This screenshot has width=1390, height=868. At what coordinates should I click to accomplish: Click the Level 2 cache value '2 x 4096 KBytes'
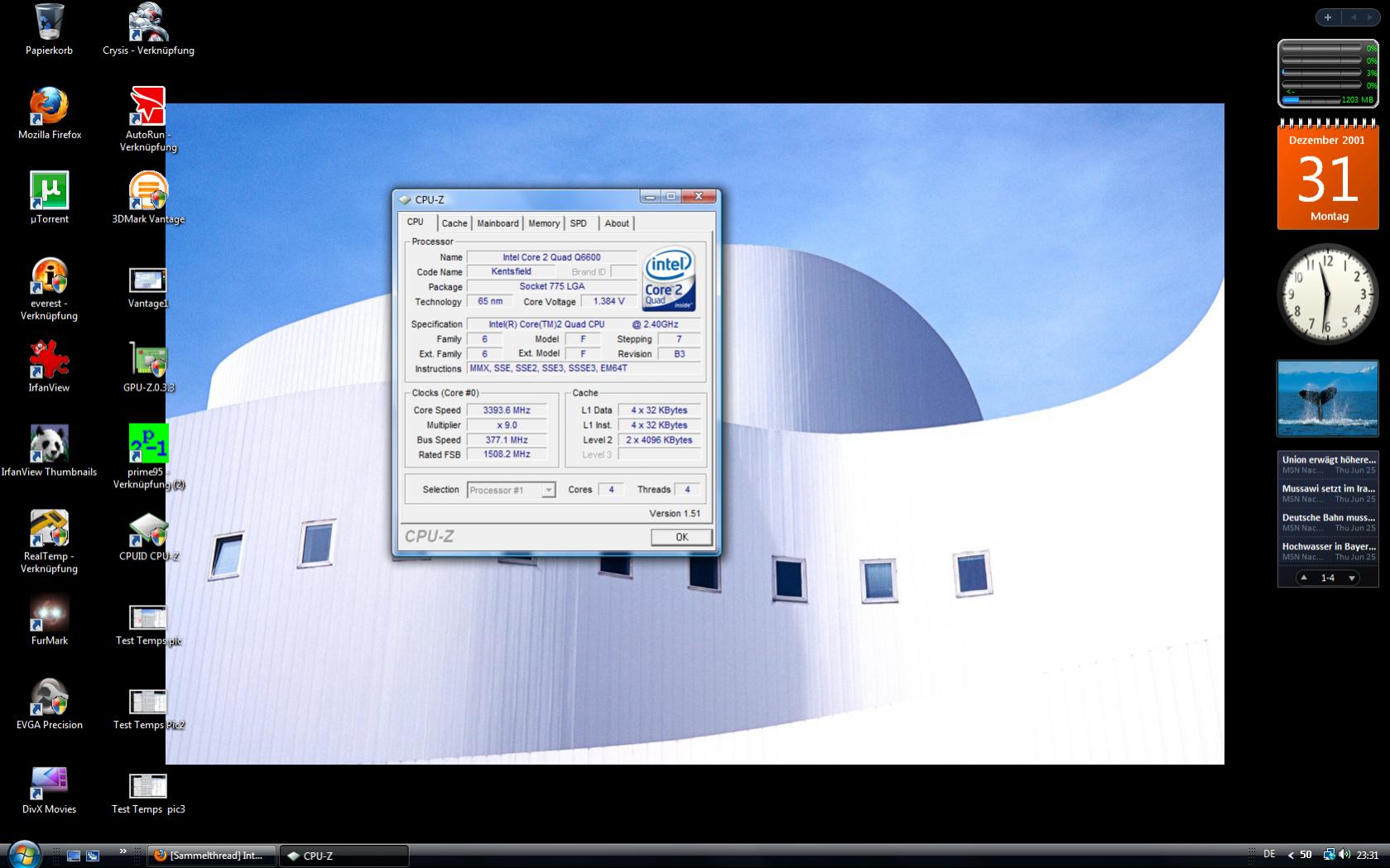[x=659, y=440]
